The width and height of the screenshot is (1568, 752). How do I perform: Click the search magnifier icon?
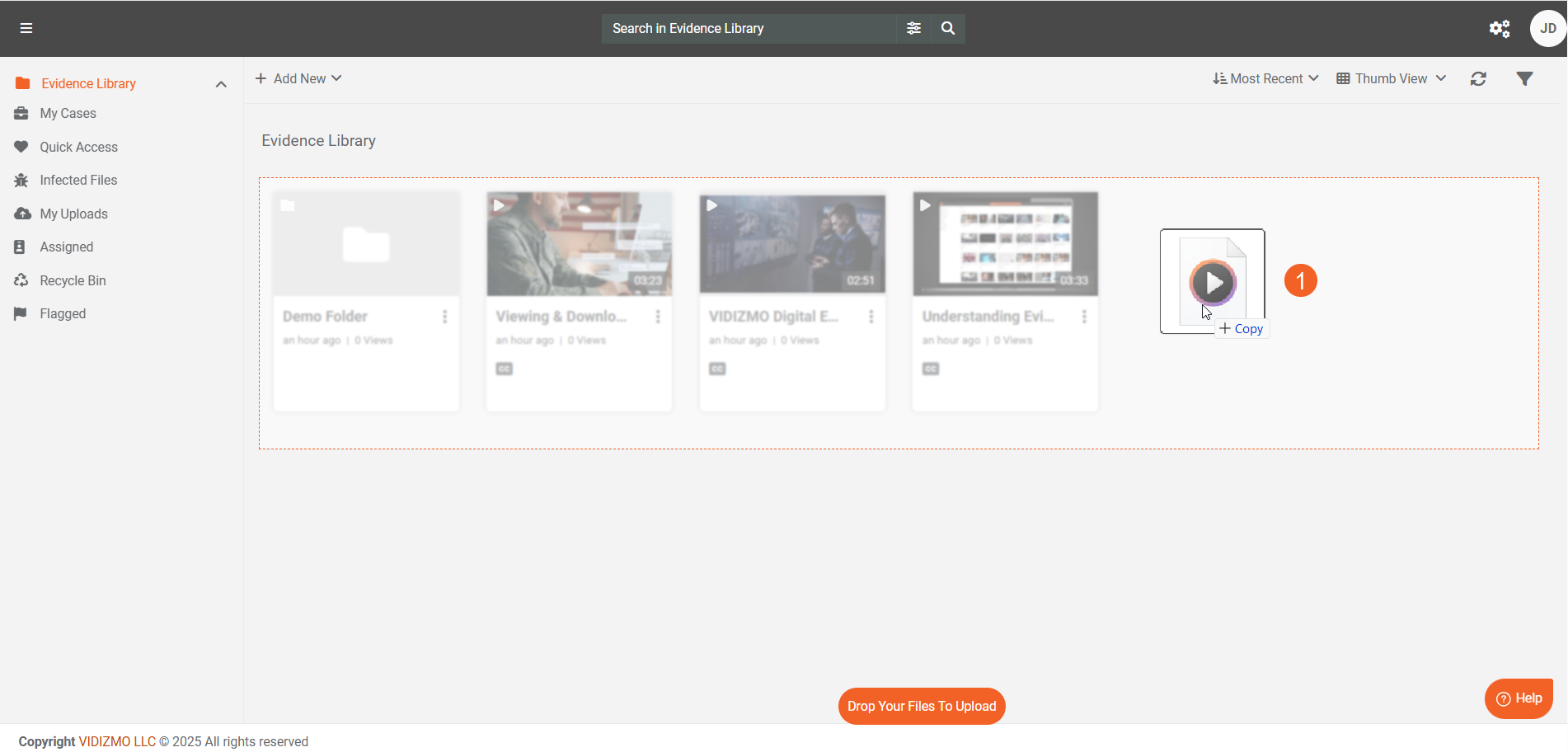[x=948, y=28]
